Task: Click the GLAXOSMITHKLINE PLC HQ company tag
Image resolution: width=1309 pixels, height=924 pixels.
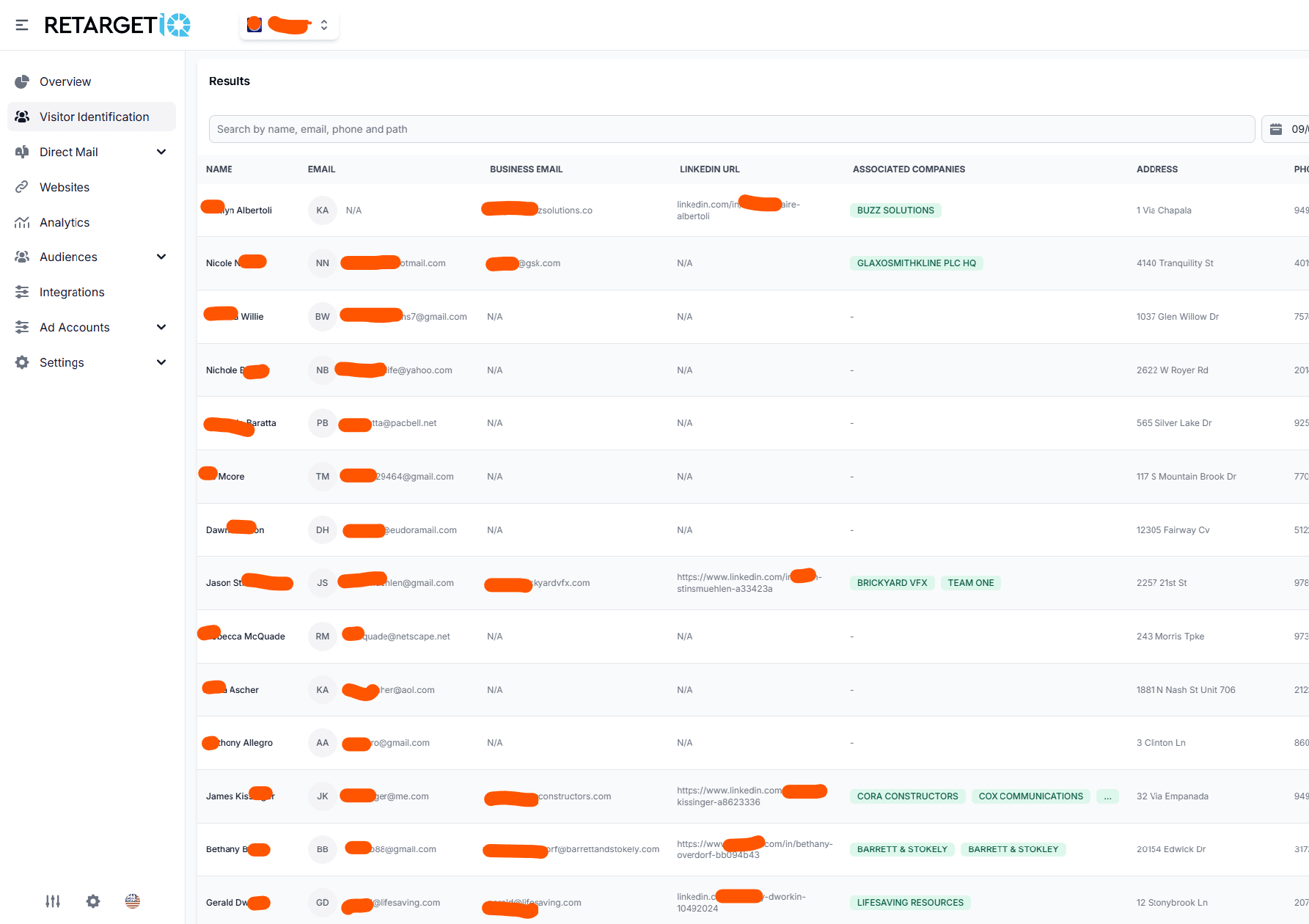Action: (916, 263)
